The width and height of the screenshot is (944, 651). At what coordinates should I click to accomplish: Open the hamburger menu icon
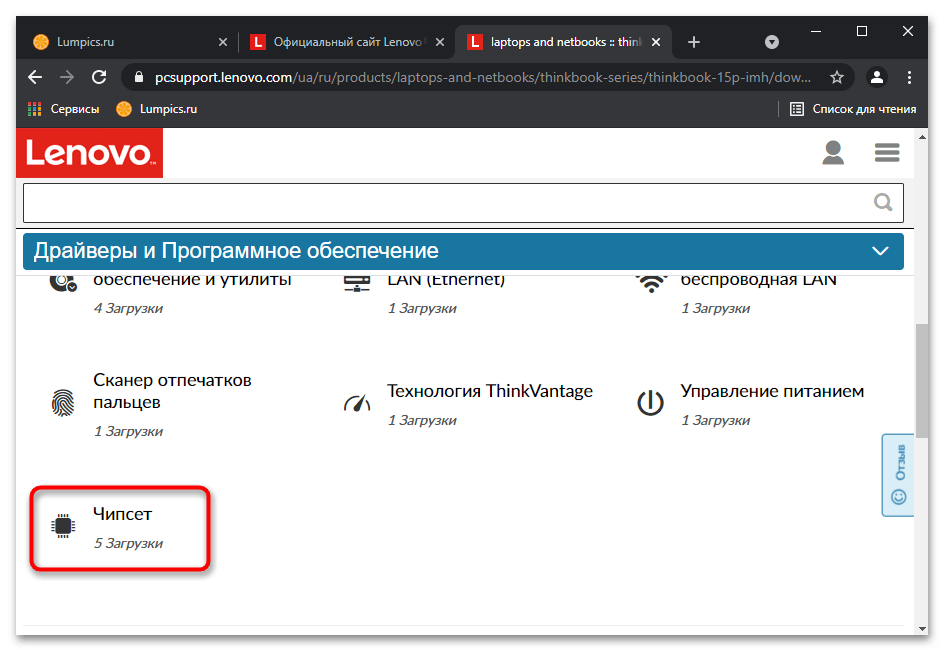point(887,153)
